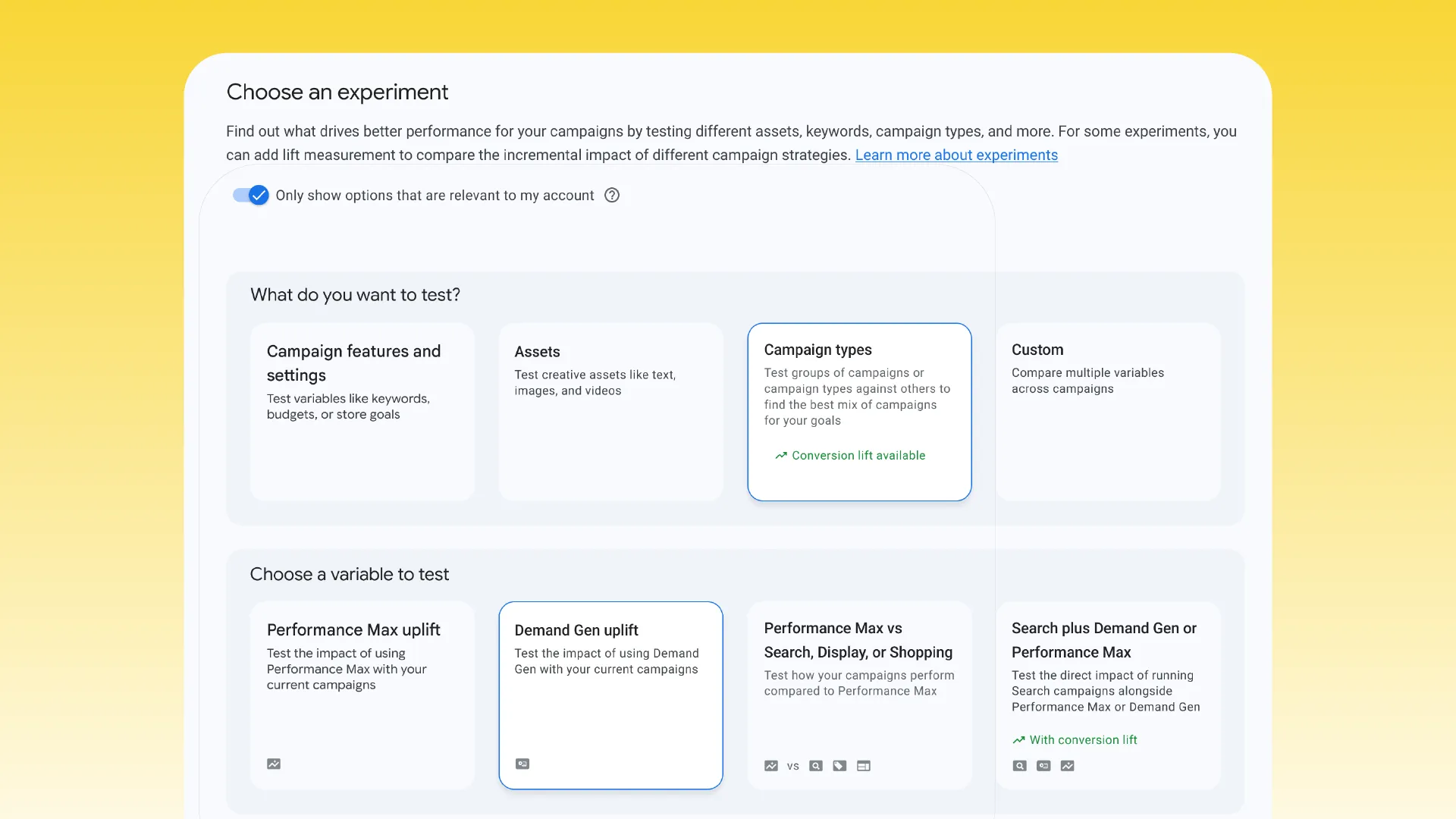
Task: Click Demand Gen icon in Search plus Demand Gen card
Action: pos(1043,766)
